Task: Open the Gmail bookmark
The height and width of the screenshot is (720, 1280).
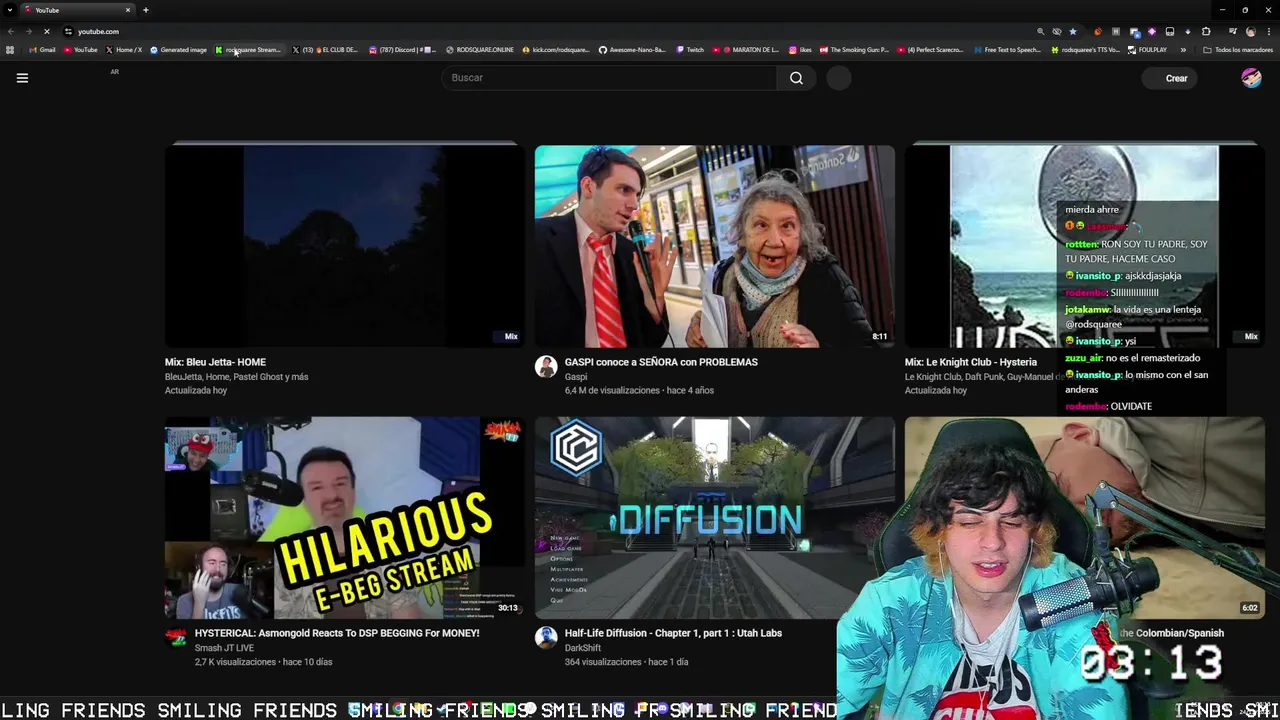Action: 42,50
